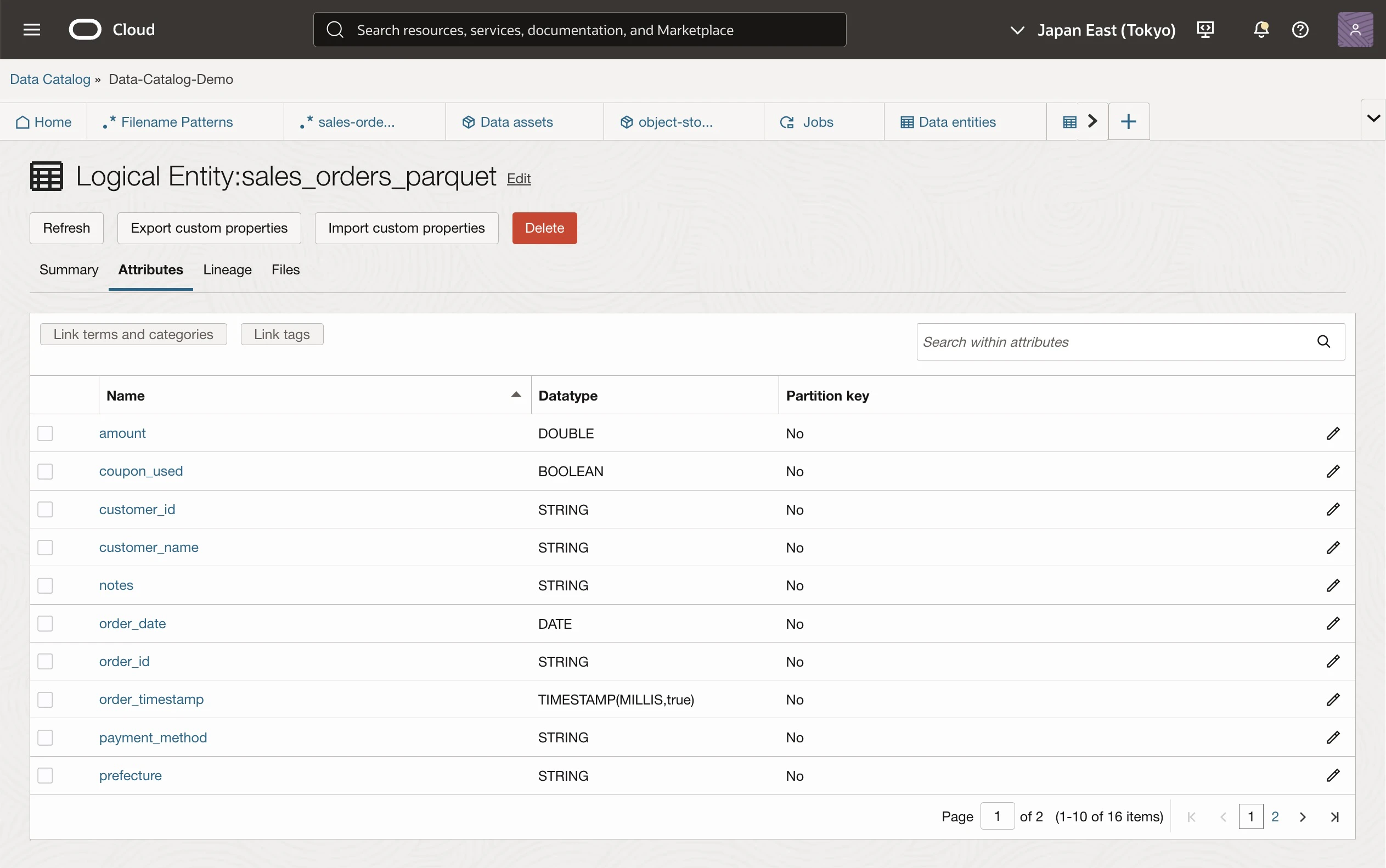Click the Oracle Cloud logo
This screenshot has width=1386, height=868.
[112, 29]
